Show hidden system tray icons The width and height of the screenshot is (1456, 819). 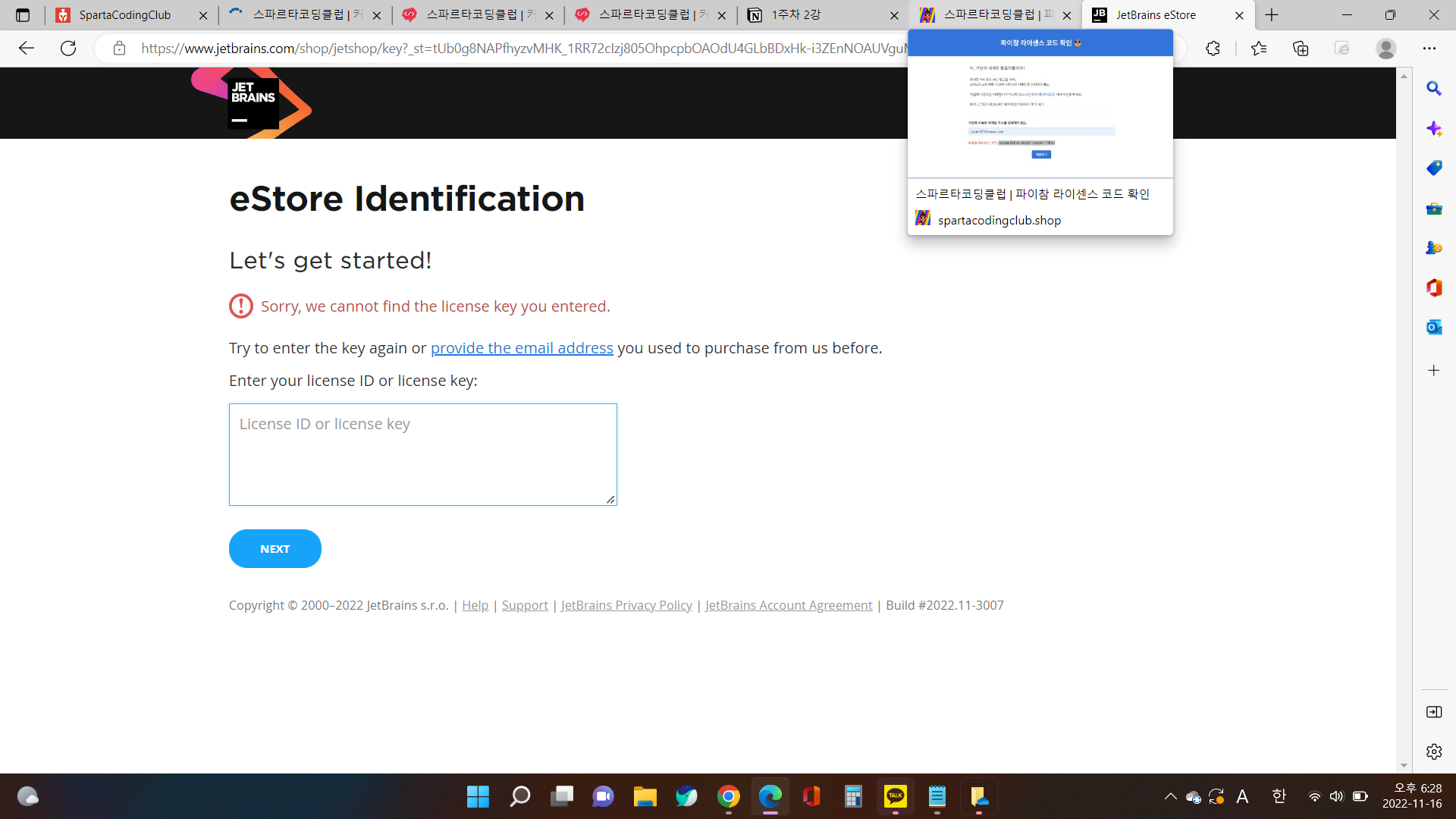(x=1171, y=796)
